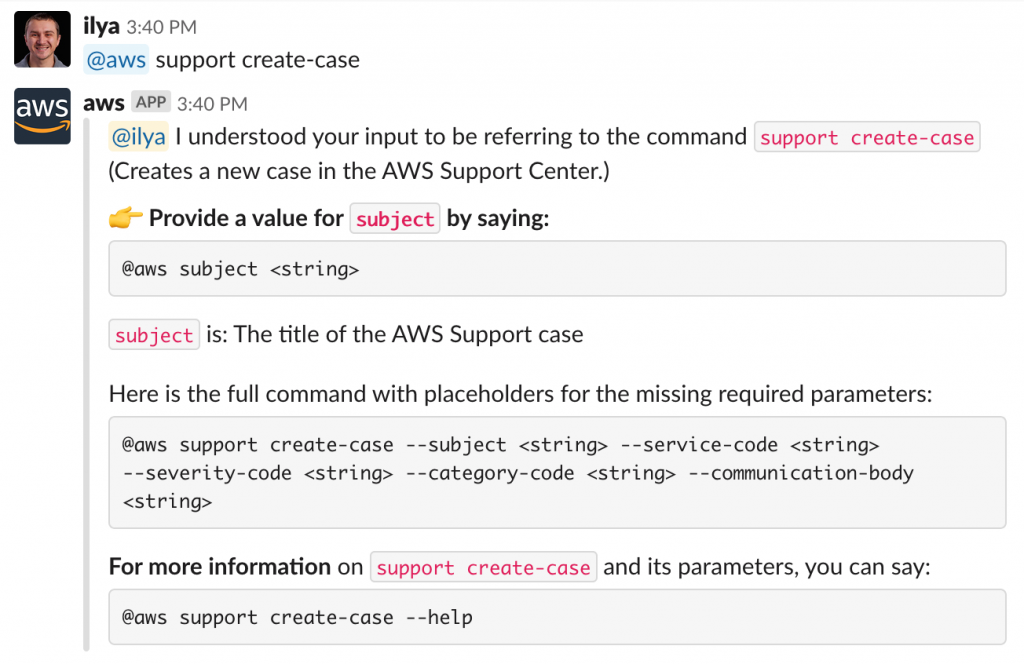Click the subject chip below the code block
The image size is (1024, 664).
pos(153,334)
